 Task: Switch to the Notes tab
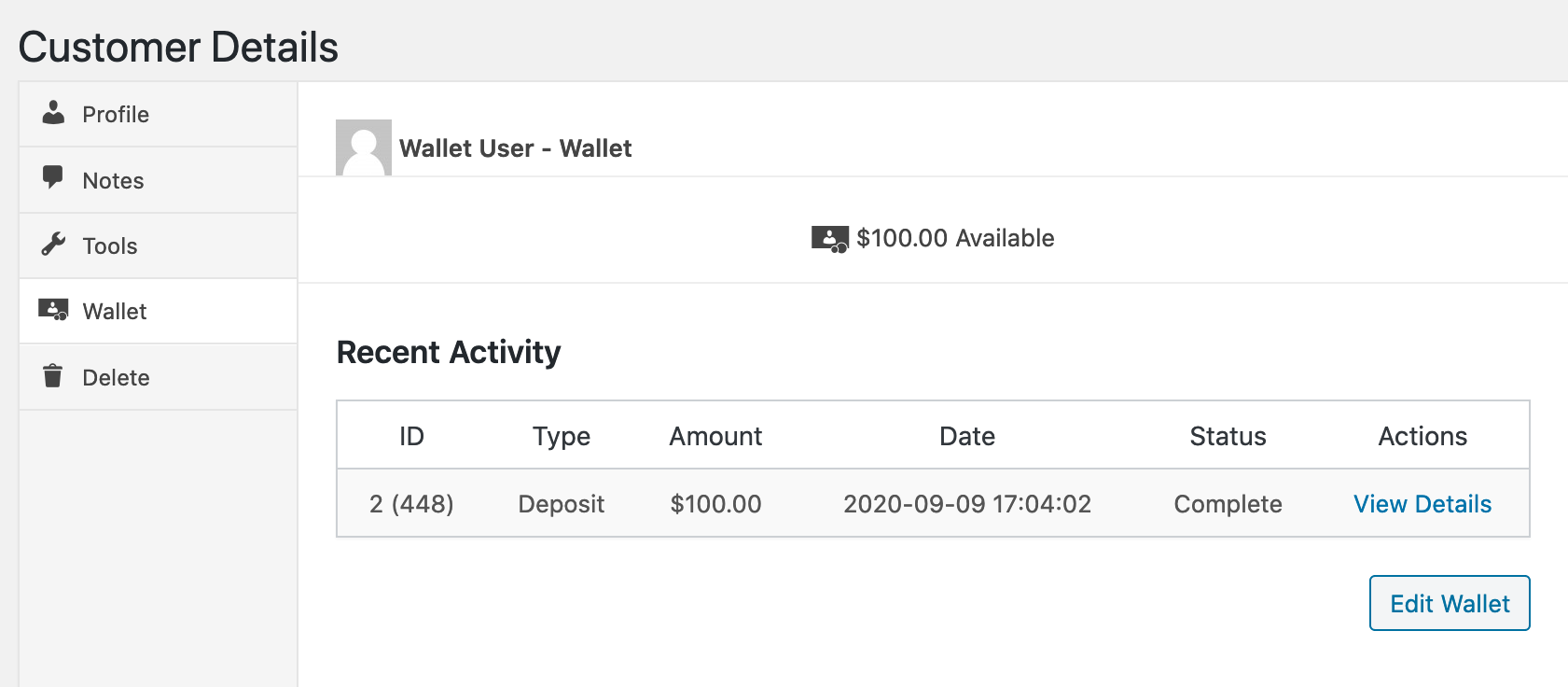tap(113, 181)
